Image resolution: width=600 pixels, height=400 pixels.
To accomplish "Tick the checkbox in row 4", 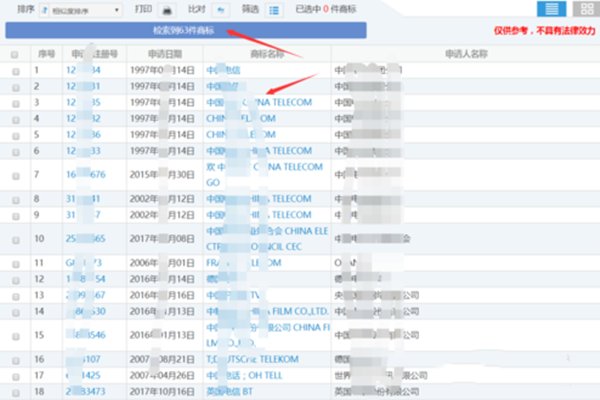I will click(x=16, y=120).
